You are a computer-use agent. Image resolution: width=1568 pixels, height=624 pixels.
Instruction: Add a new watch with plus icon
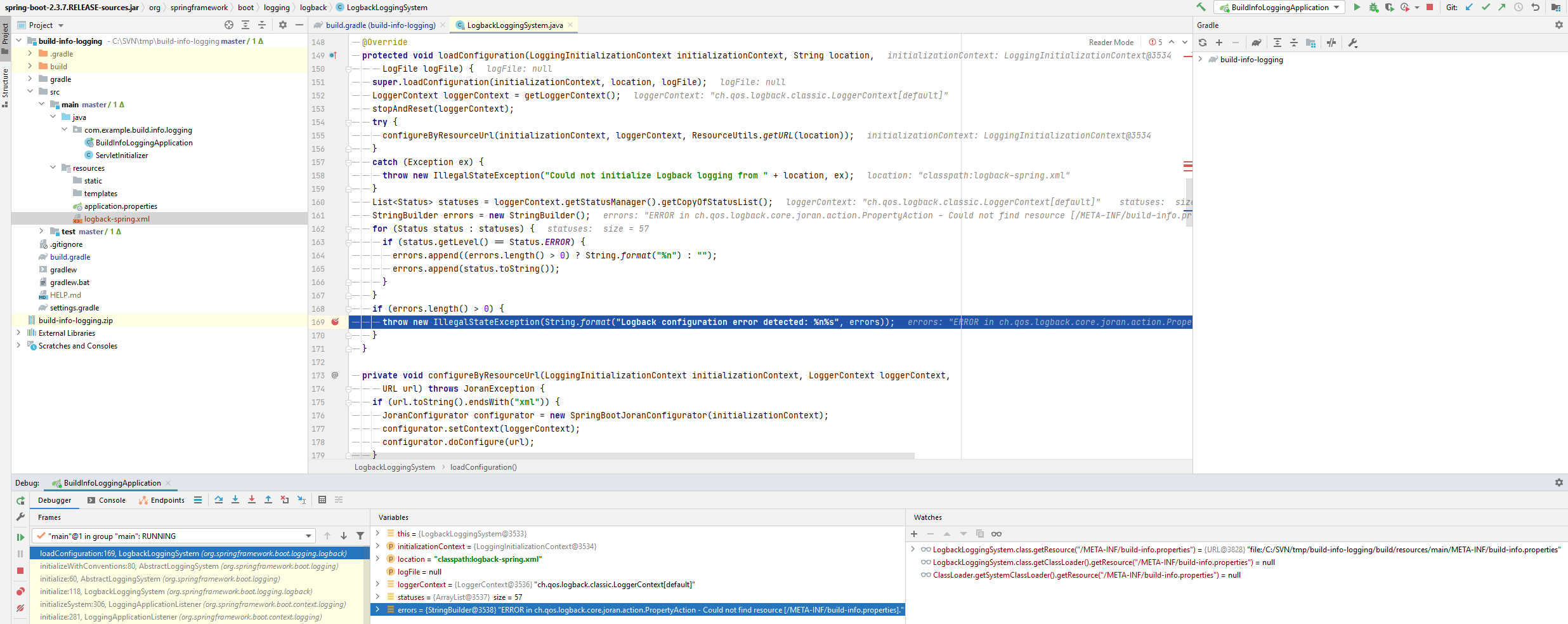pyautogui.click(x=914, y=534)
